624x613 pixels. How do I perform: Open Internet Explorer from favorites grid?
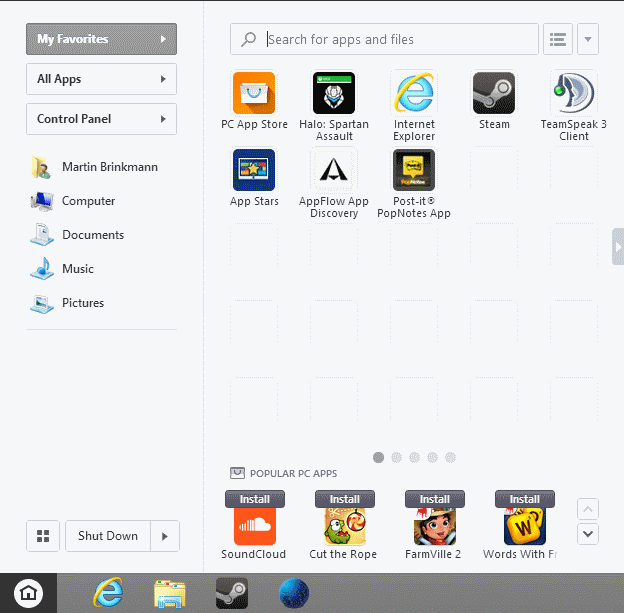coord(414,93)
